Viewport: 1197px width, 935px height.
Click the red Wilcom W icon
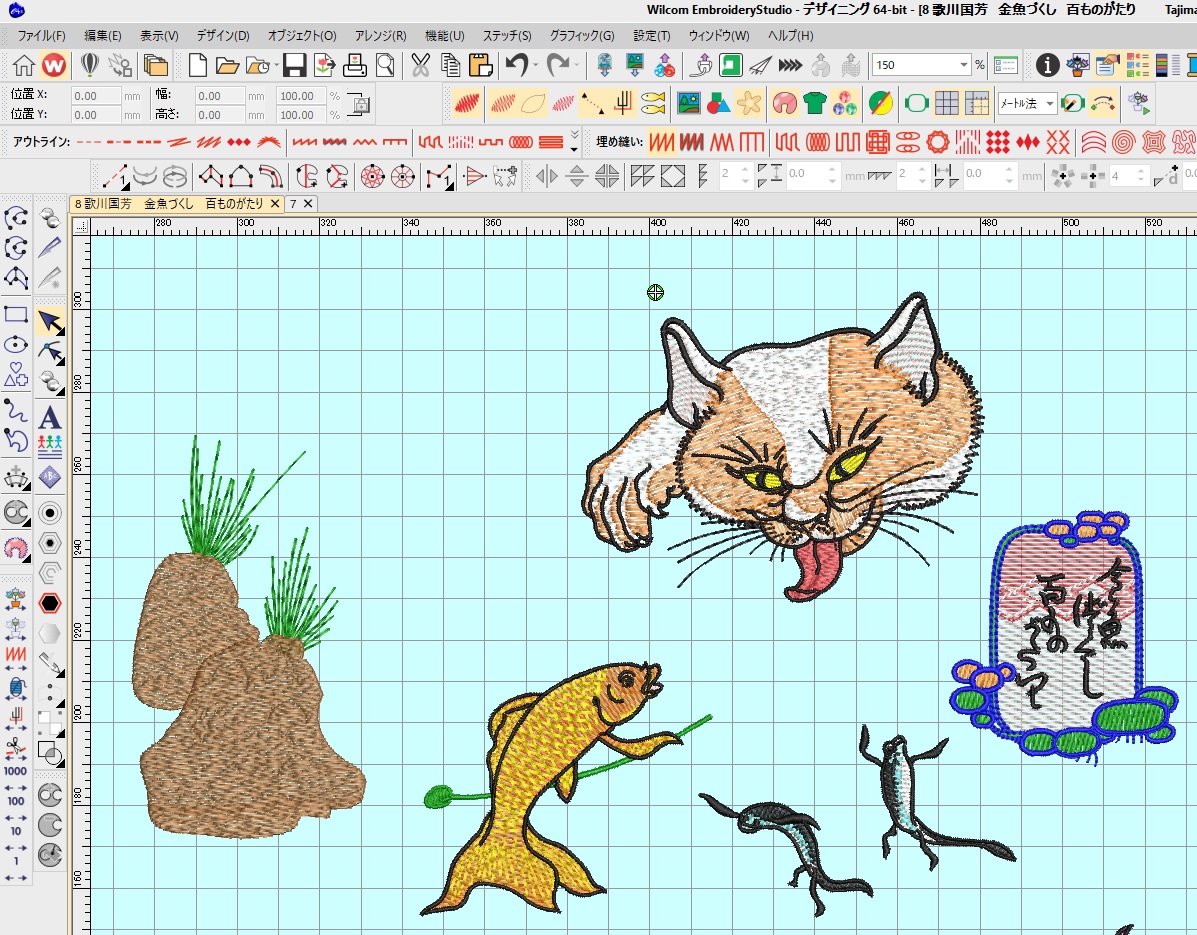(53, 65)
